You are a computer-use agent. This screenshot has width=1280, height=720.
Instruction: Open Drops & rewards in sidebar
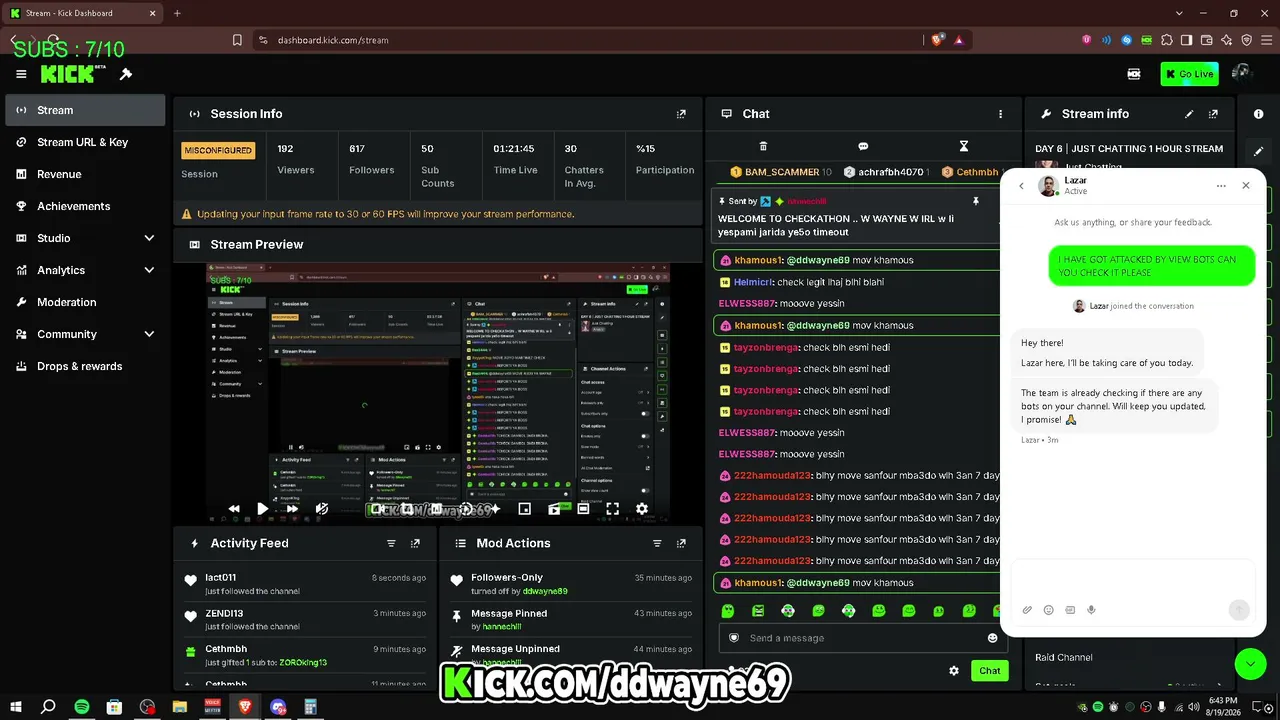pos(85,366)
